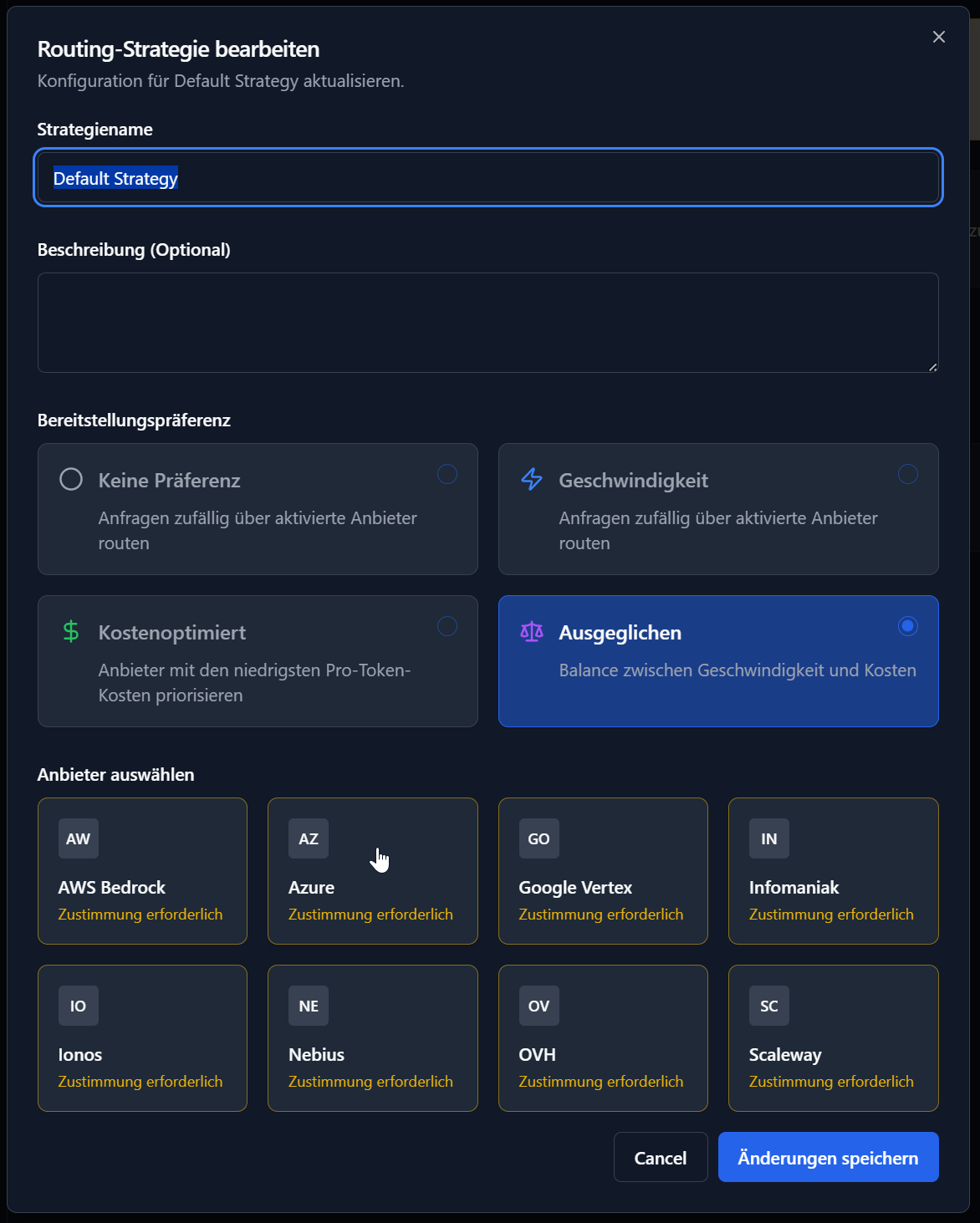The height and width of the screenshot is (1223, 980).
Task: Enable the Ionos provider card
Action: (141, 1038)
